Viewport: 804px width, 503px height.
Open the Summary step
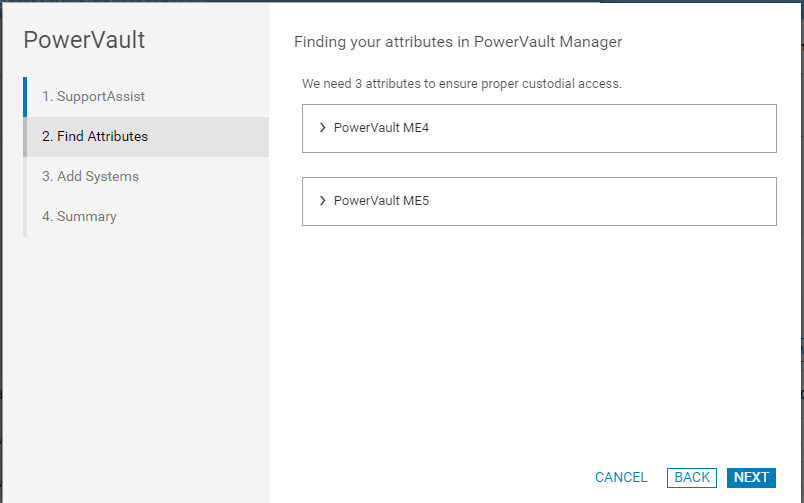(x=79, y=216)
